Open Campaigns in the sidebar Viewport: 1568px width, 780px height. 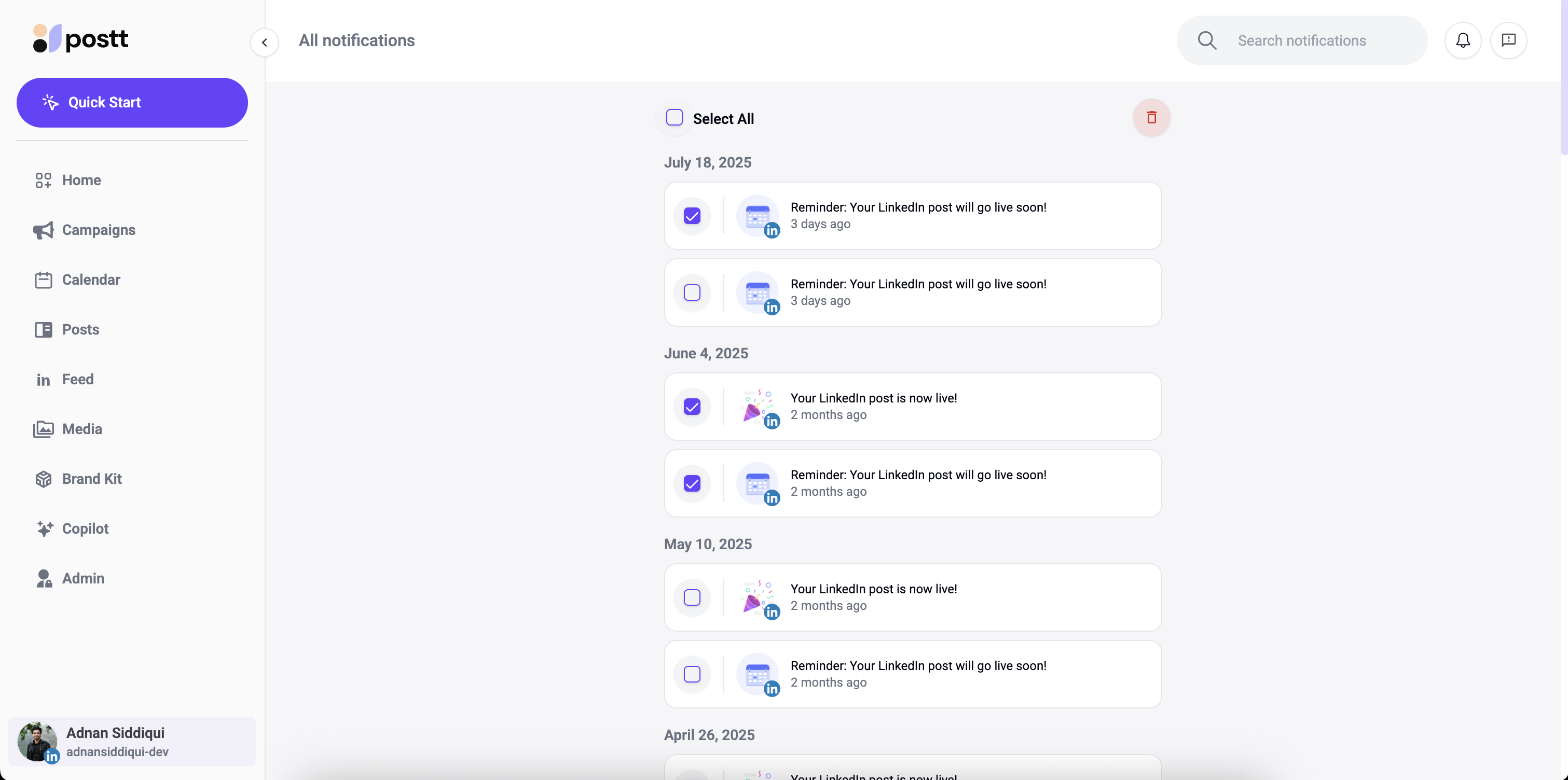[x=98, y=230]
